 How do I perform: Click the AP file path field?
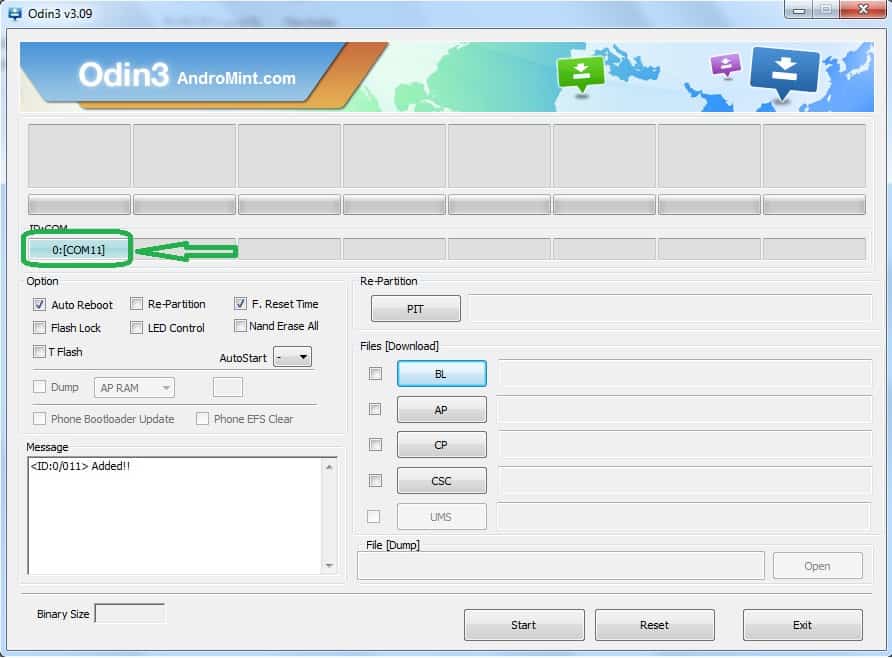pos(685,409)
